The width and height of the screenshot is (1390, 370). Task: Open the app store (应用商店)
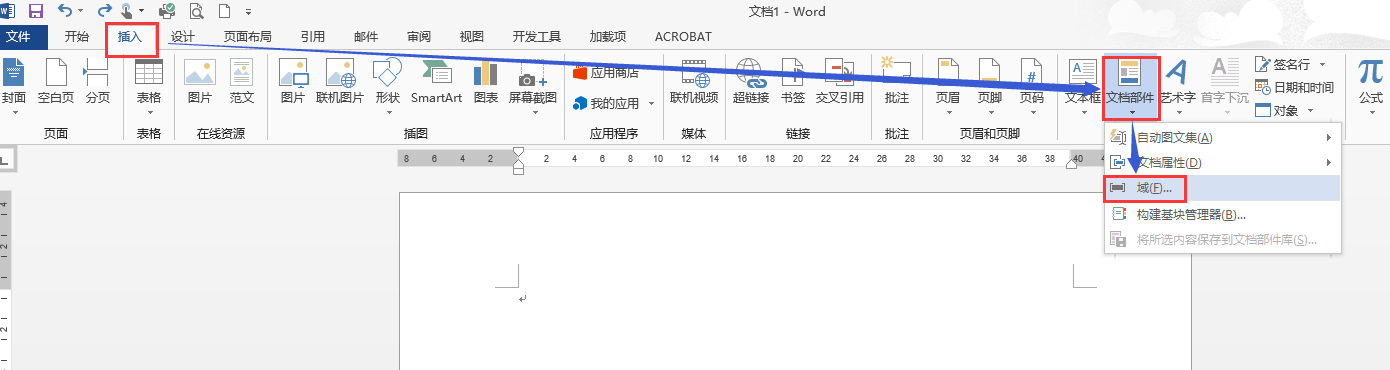pos(606,72)
